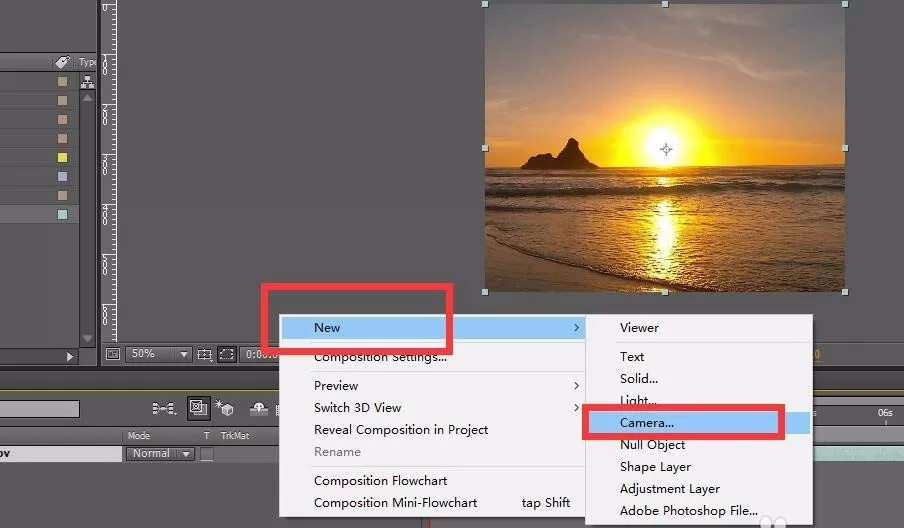This screenshot has width=904, height=528.
Task: Create a new Adjustment Layer
Action: tap(699, 489)
